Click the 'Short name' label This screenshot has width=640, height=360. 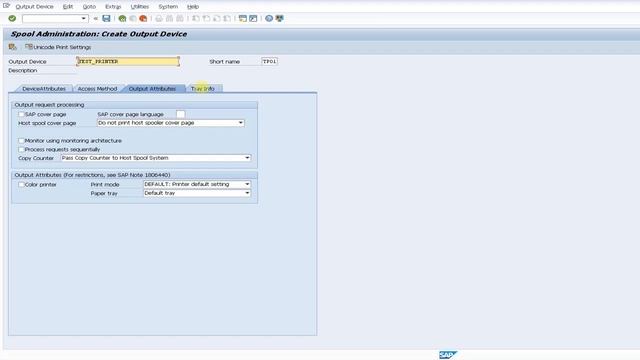pyautogui.click(x=224, y=62)
